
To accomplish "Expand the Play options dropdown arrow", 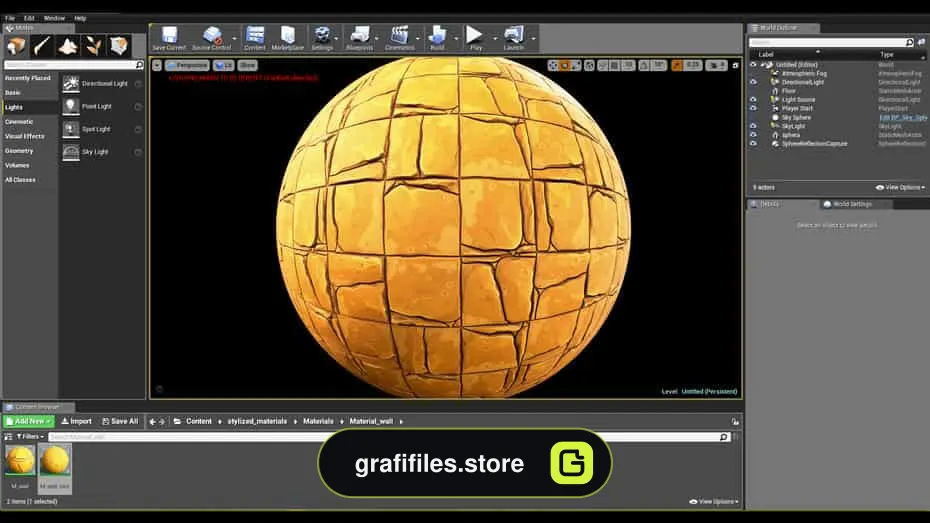I will click(494, 39).
